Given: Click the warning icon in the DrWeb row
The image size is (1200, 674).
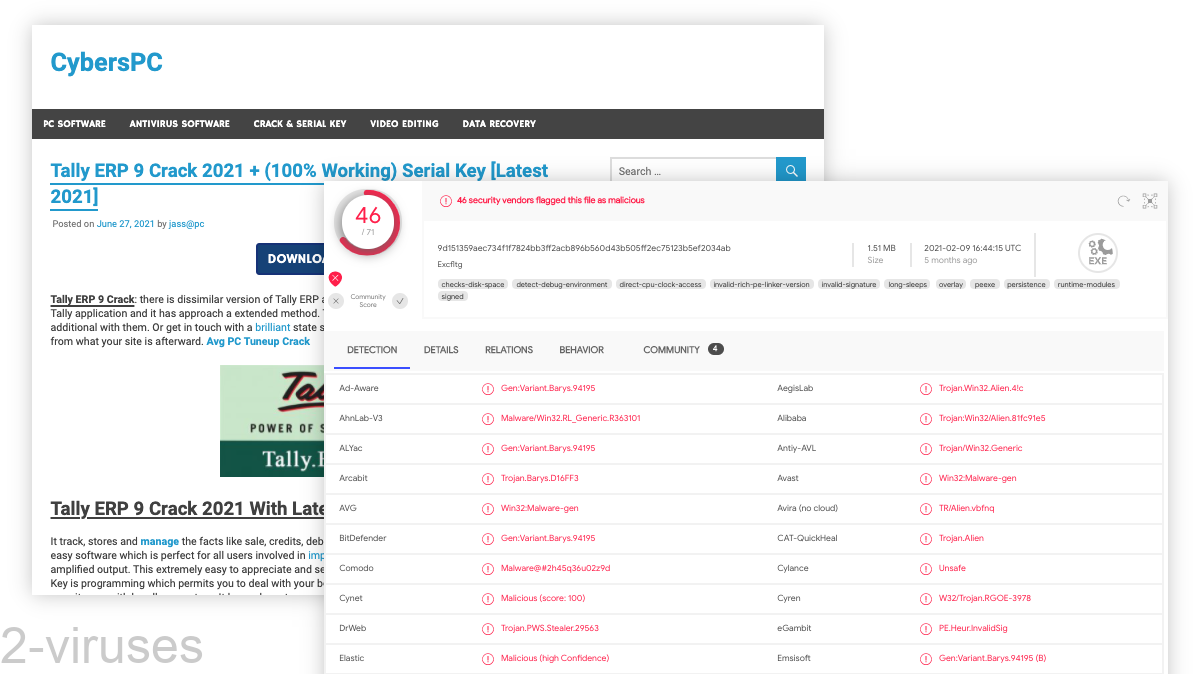Looking at the screenshot, I should pos(488,628).
